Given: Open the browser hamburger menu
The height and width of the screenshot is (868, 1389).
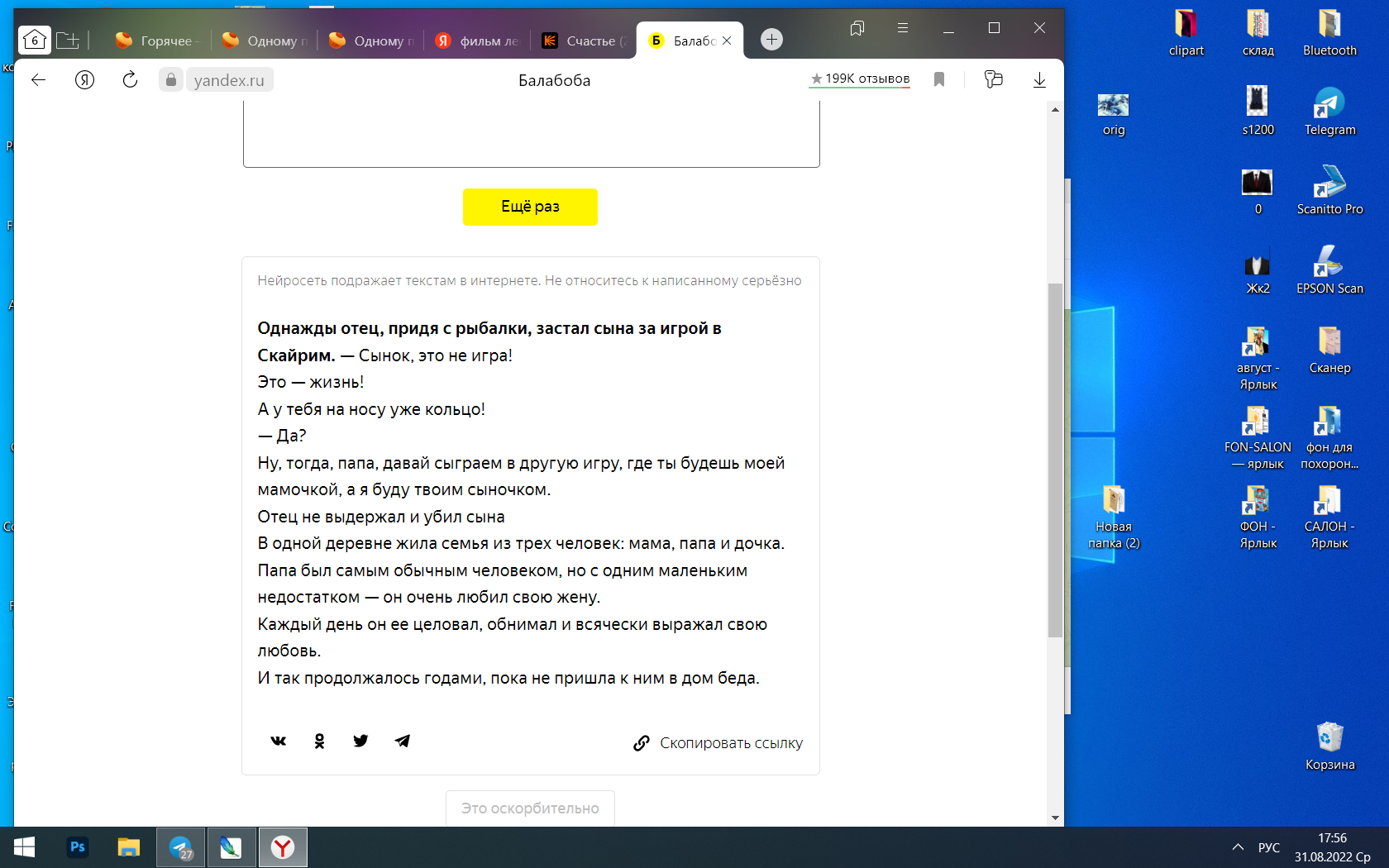Looking at the screenshot, I should coord(903,28).
